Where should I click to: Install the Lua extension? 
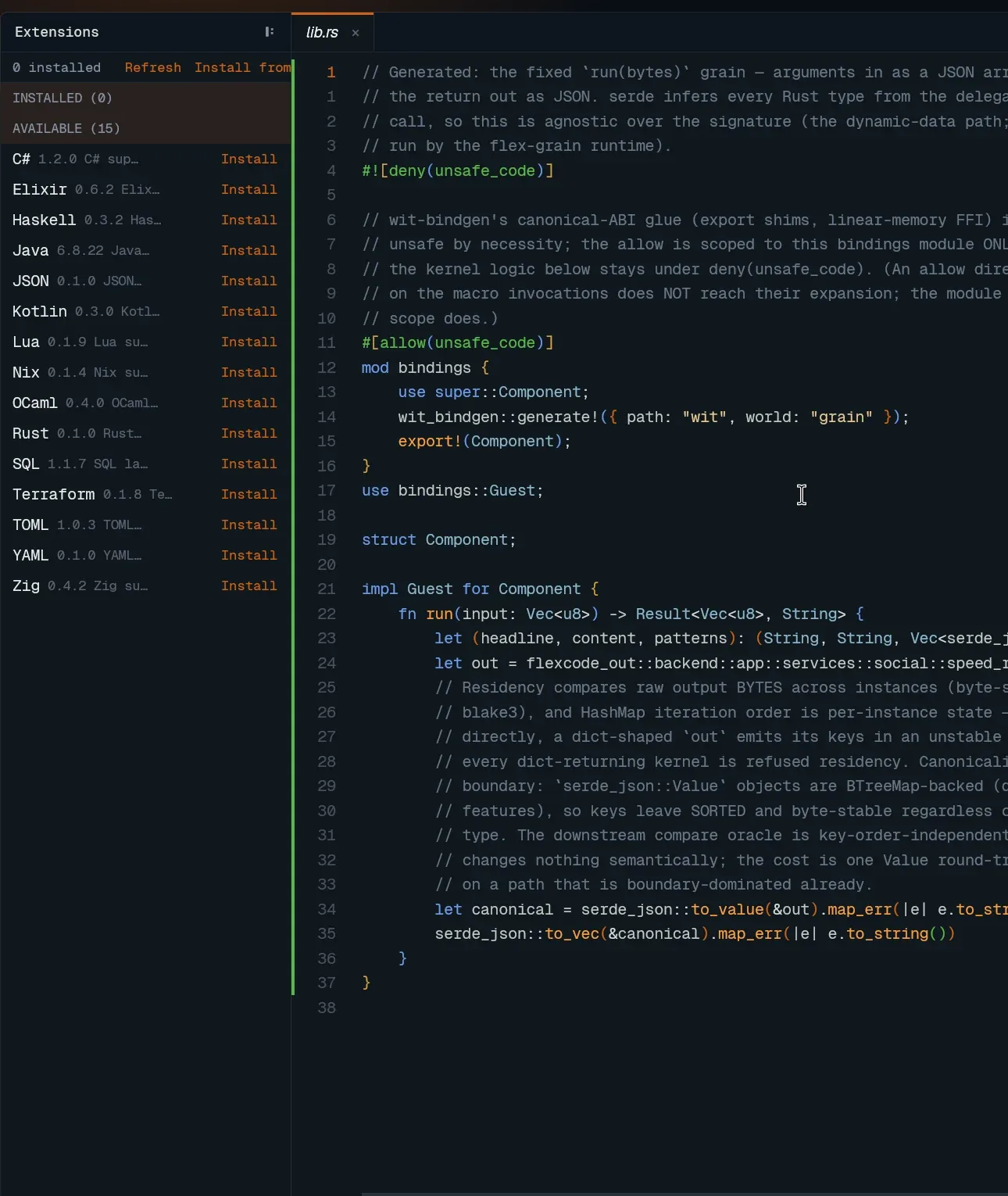(249, 342)
